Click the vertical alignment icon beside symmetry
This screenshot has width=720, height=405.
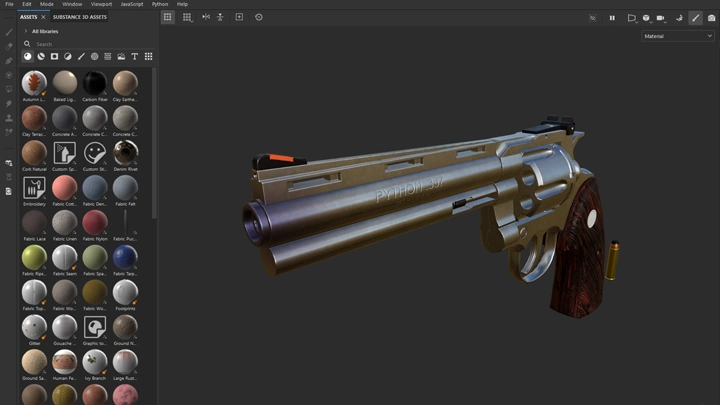(220, 17)
